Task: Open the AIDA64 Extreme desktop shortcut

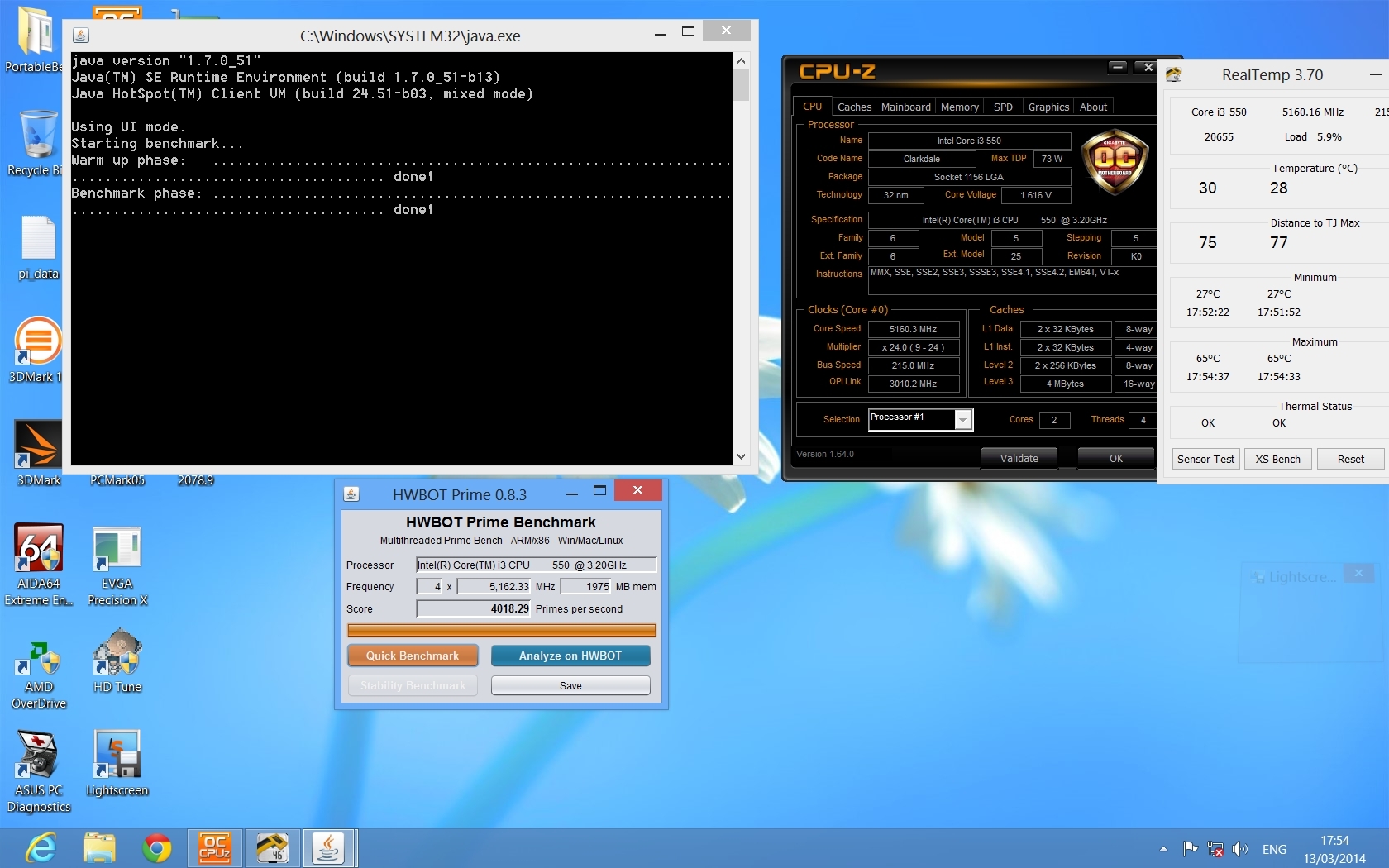Action: pyautogui.click(x=39, y=565)
